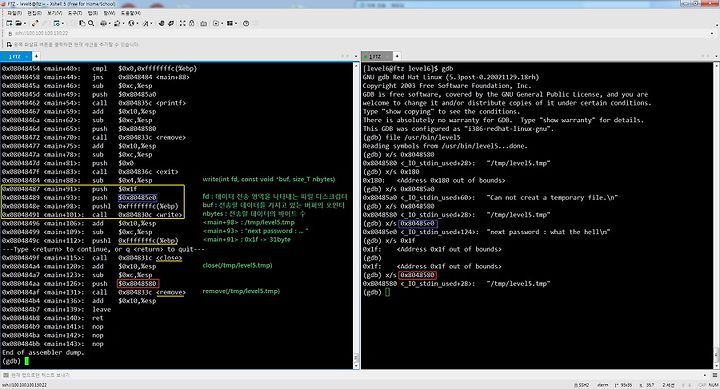Image resolution: width=720 pixels, height=389 pixels.
Task: Click the lock screen padlock icon
Action: [x=191, y=23]
